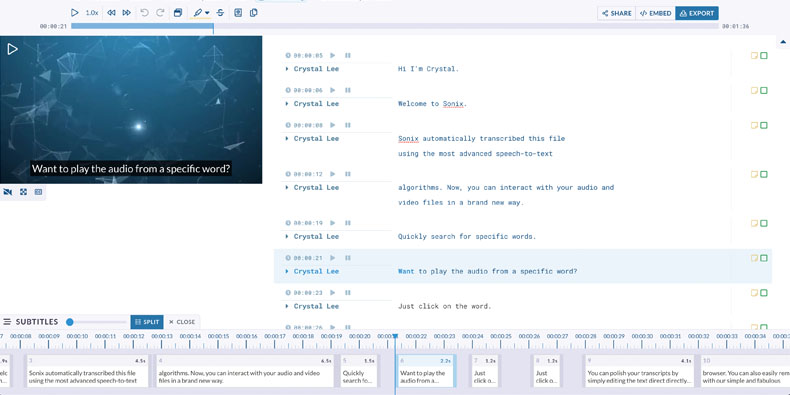
Task: Click the SHARE button
Action: (x=617, y=14)
